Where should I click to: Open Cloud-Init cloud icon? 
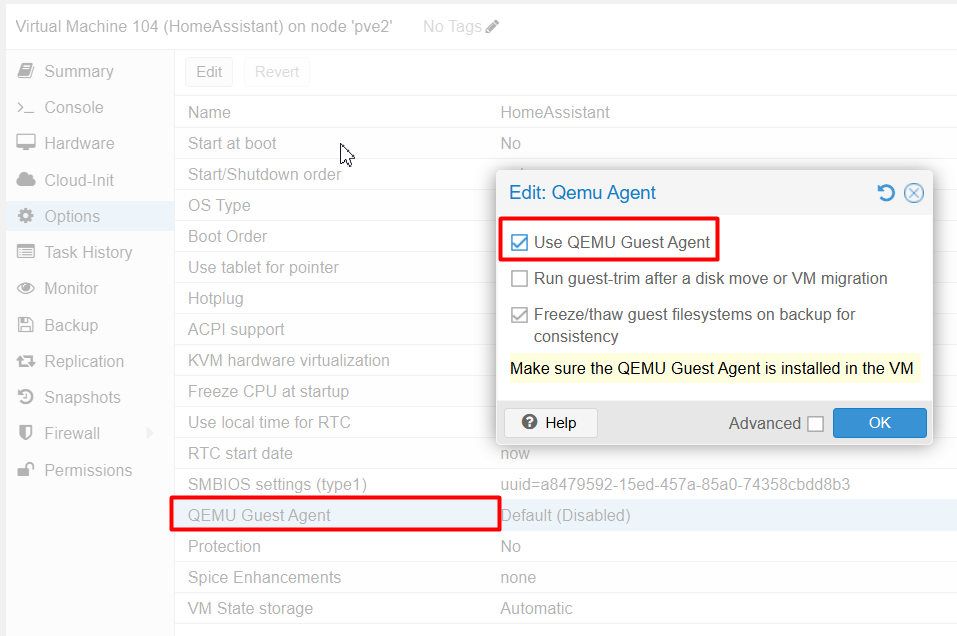(26, 179)
